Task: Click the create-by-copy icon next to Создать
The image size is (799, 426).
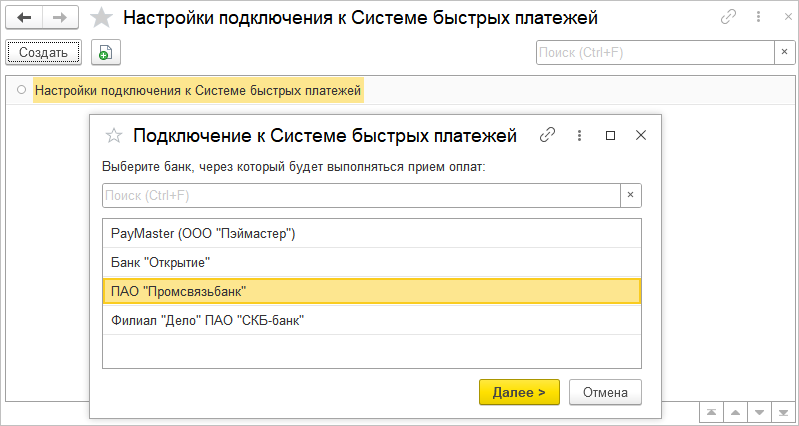Action: [x=104, y=53]
